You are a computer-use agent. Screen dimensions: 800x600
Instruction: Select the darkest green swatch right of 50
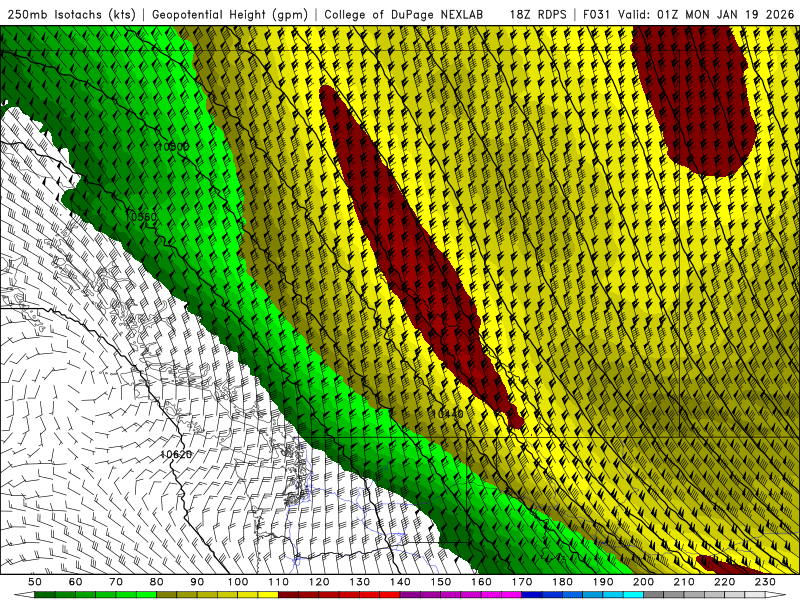point(45,595)
